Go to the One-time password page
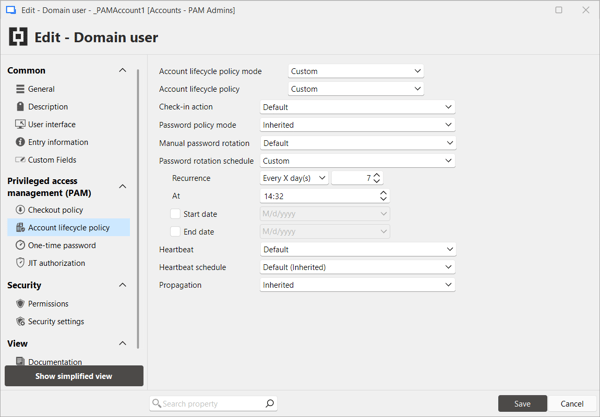Screen dimensions: 600x417 tap(69, 245)
